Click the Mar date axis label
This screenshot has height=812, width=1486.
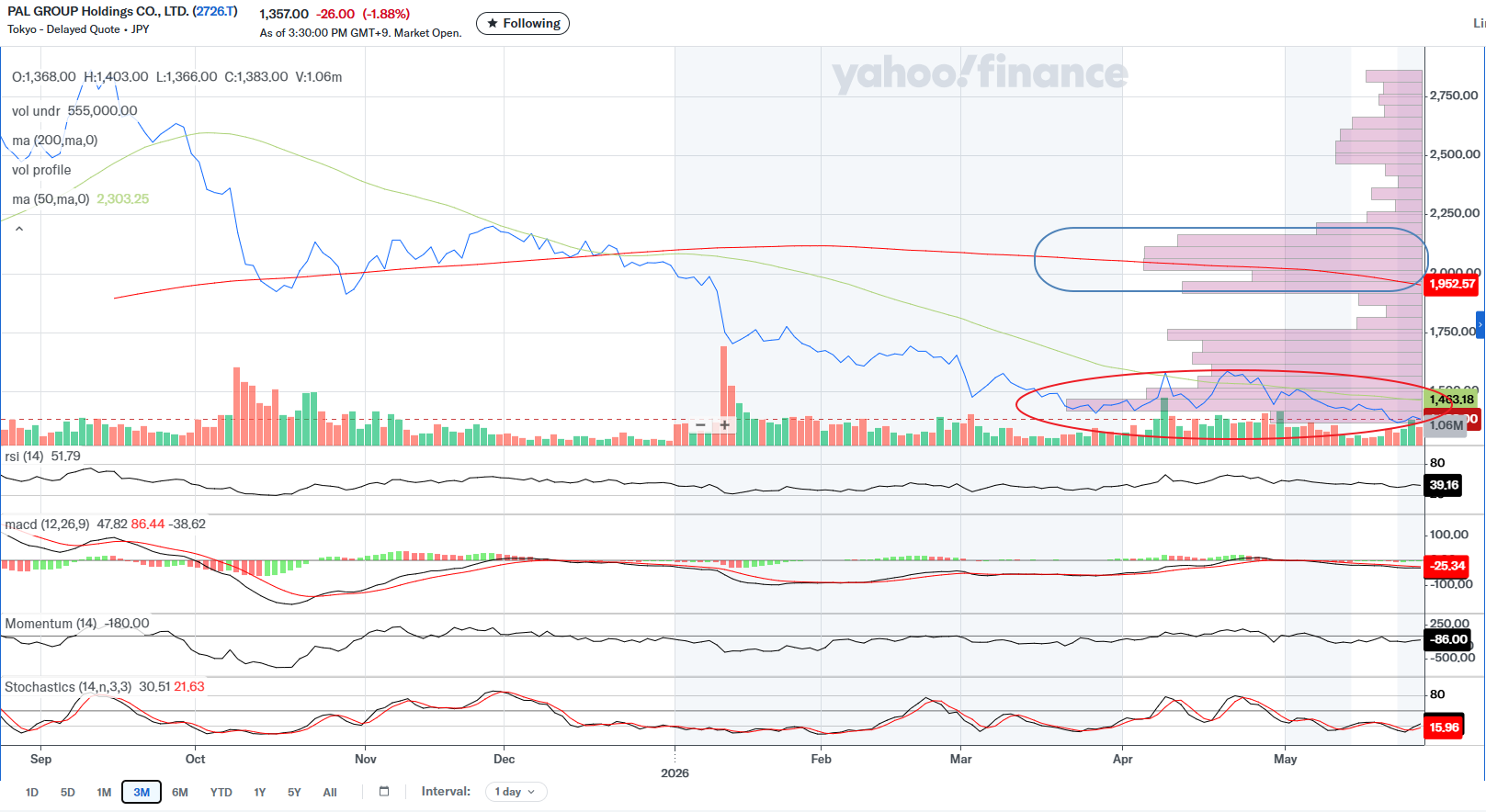coord(961,759)
